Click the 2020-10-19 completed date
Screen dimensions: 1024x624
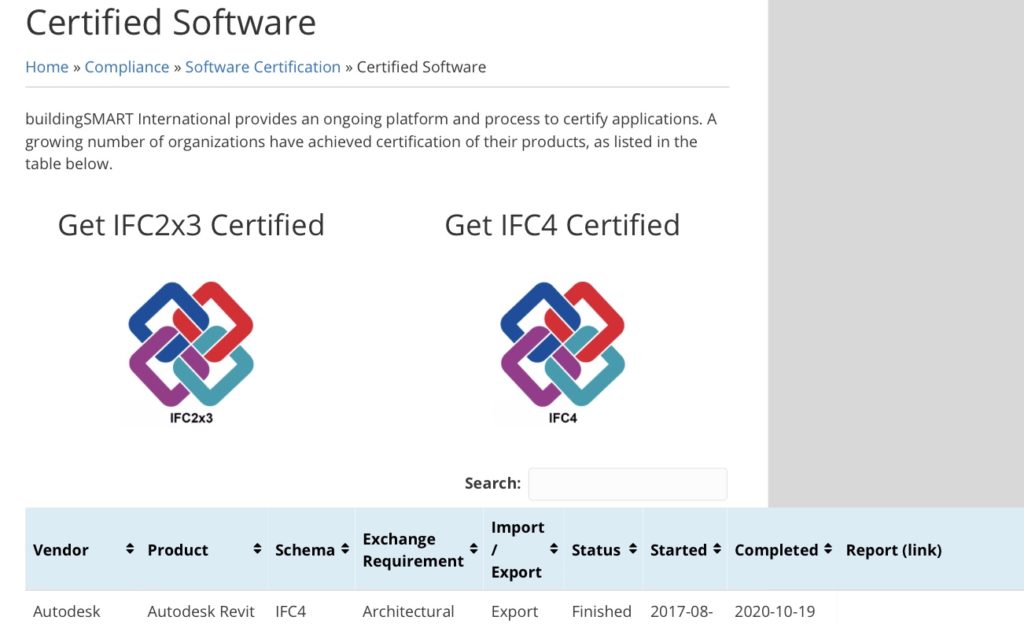[775, 612]
